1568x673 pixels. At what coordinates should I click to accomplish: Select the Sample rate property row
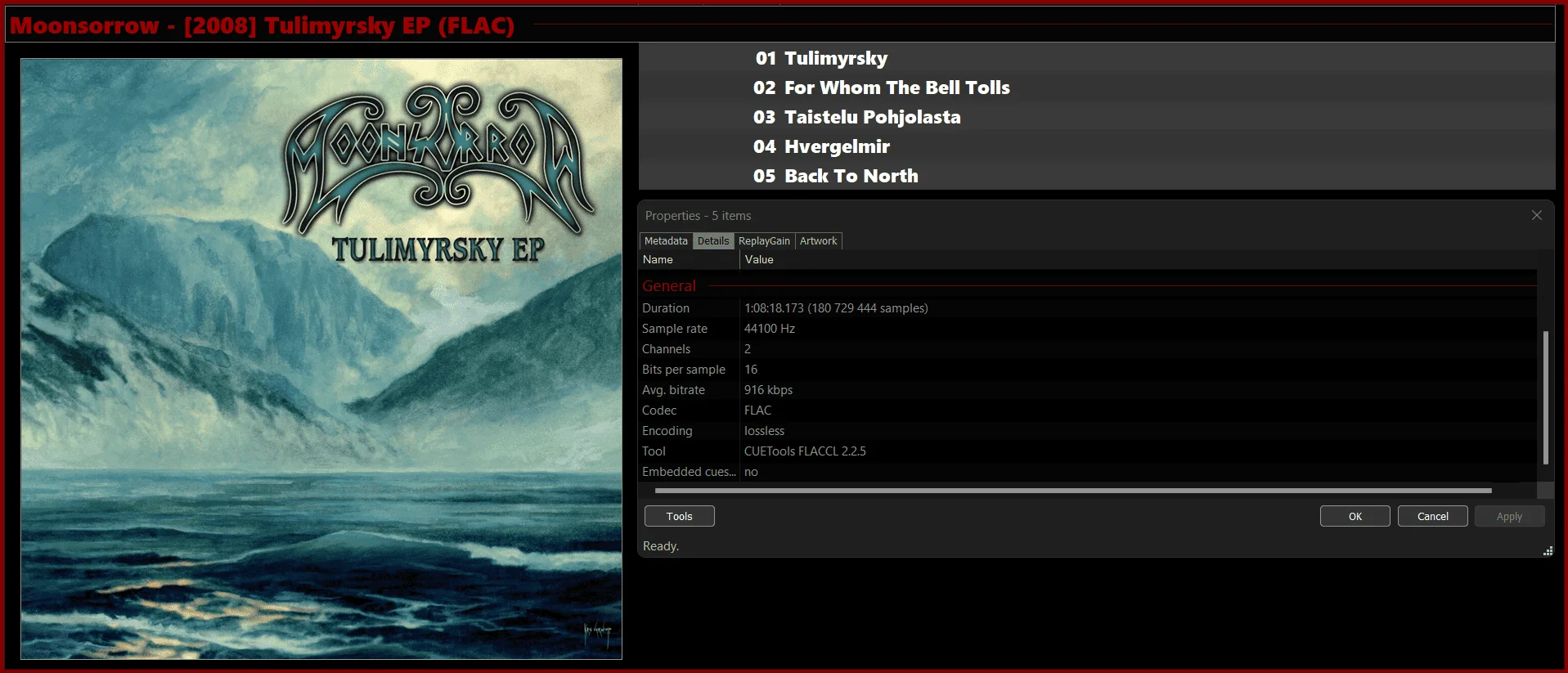coord(1087,329)
